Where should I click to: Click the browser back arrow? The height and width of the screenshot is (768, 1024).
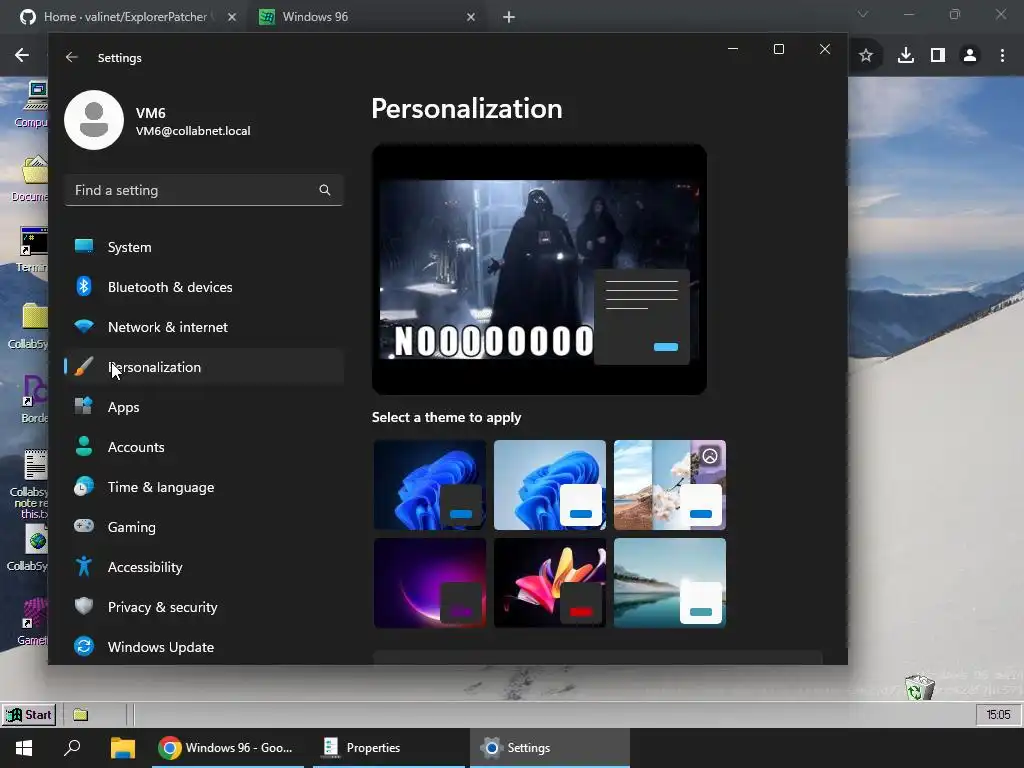point(22,55)
